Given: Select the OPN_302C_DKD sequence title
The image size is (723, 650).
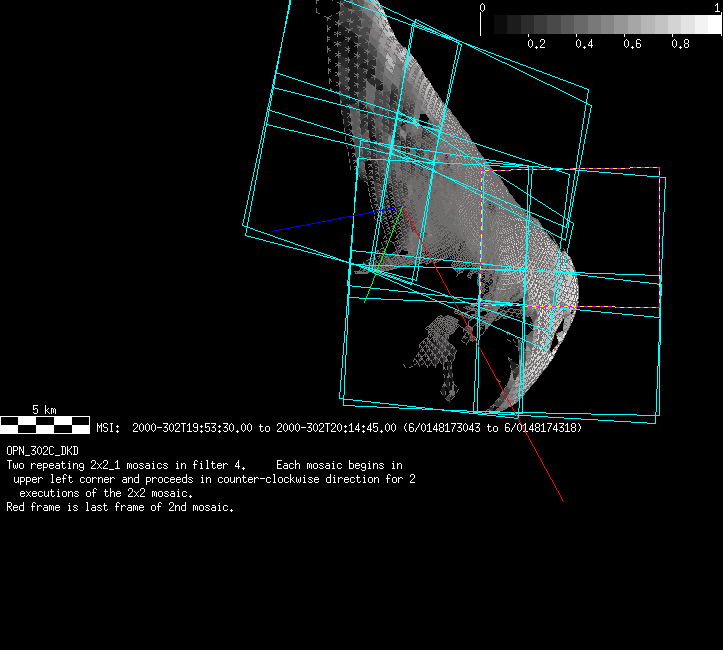Looking at the screenshot, I should pos(42,451).
